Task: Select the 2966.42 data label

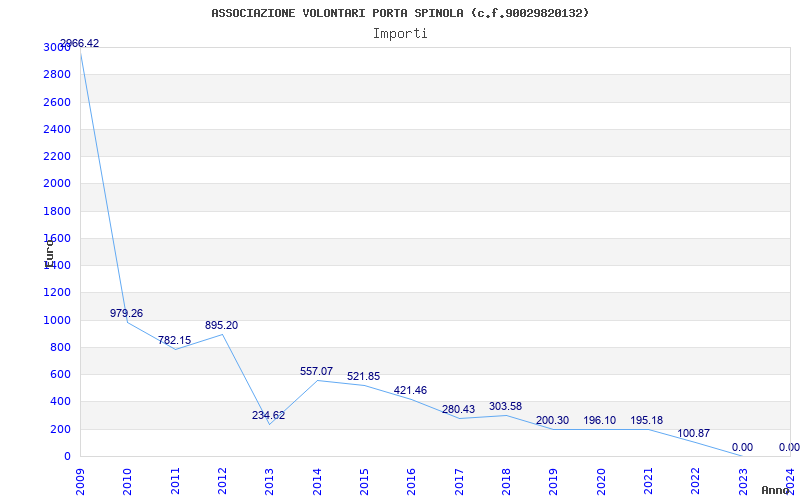Action: pos(80,43)
